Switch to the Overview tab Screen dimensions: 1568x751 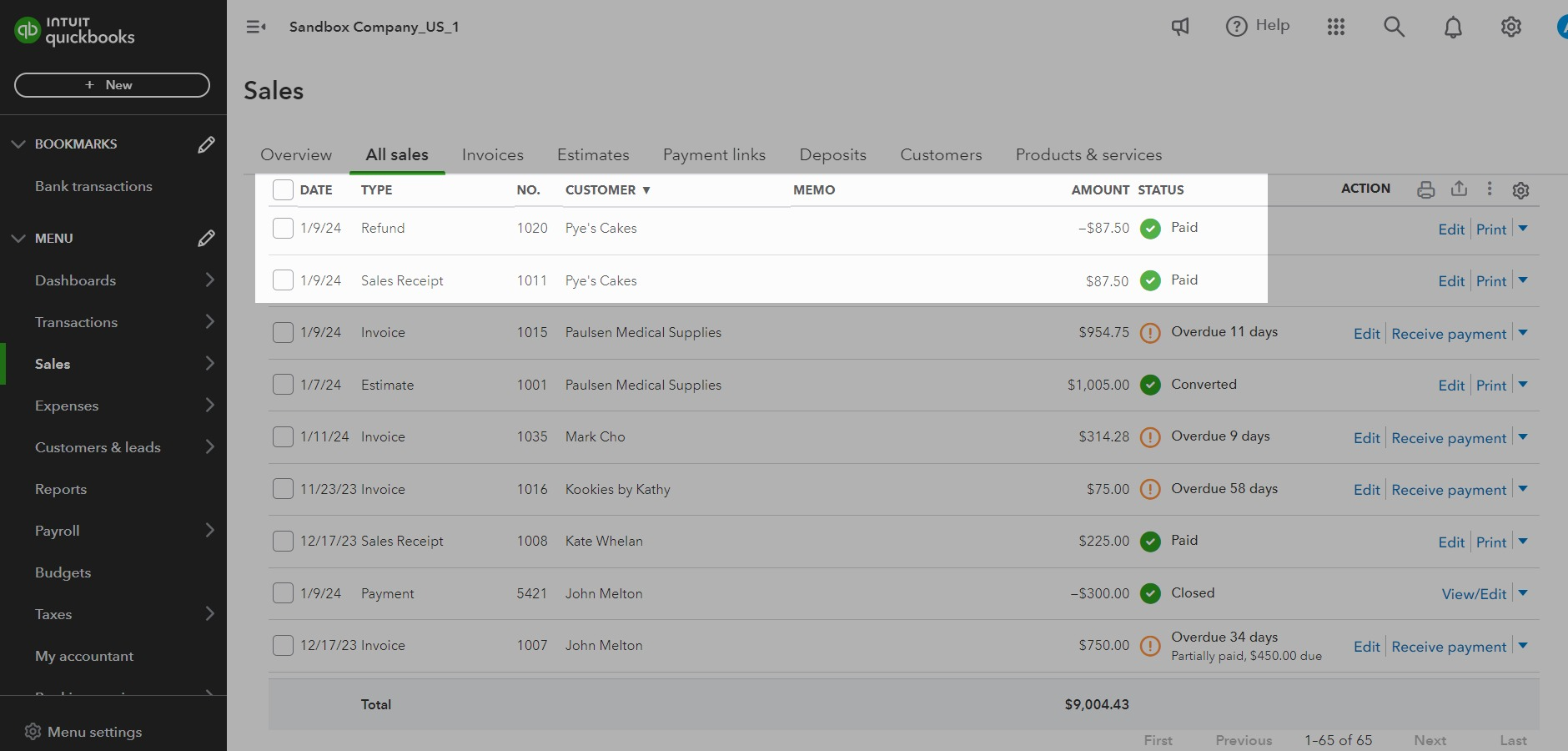(296, 155)
